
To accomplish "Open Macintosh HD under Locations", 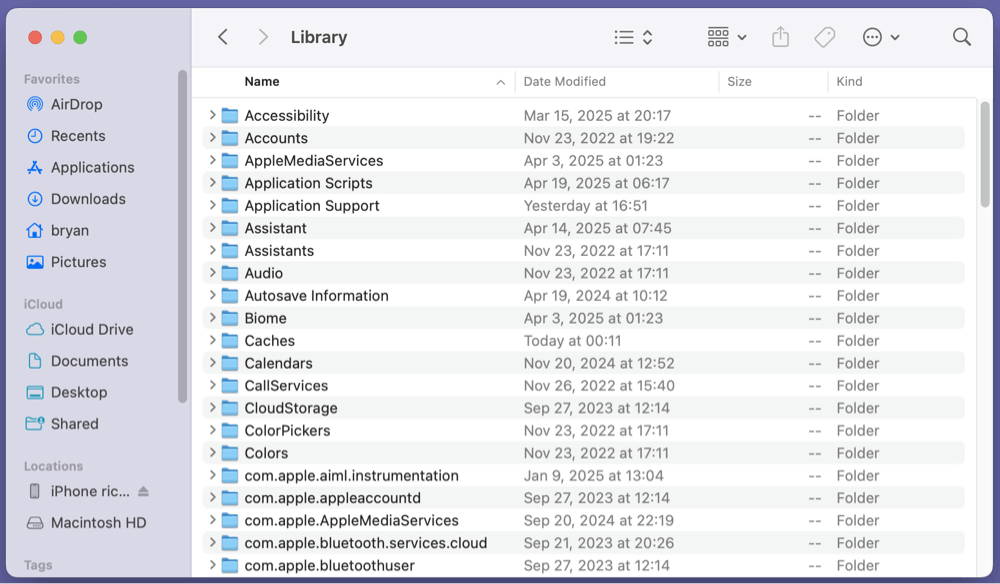I will point(100,522).
